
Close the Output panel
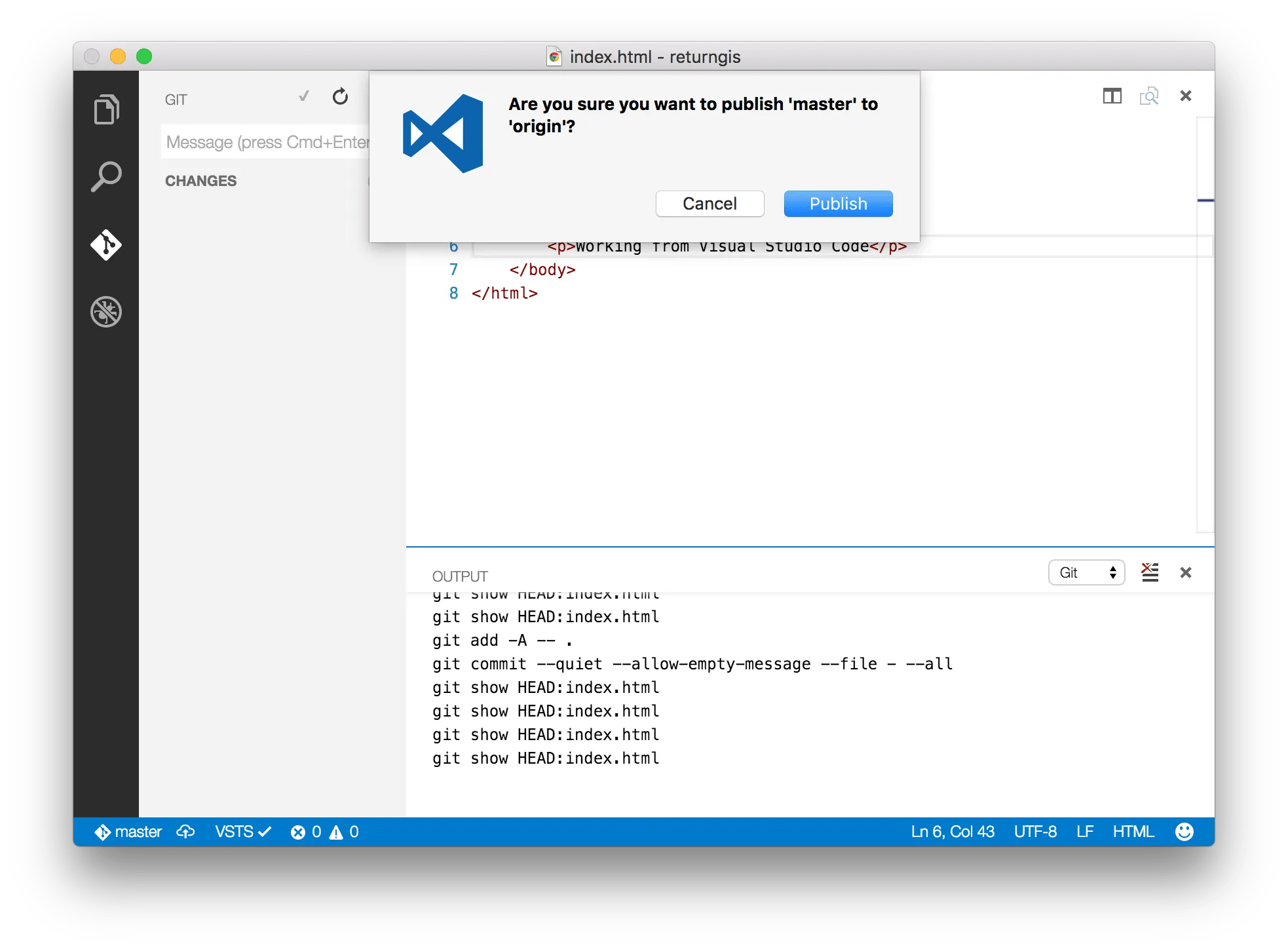pyautogui.click(x=1185, y=572)
